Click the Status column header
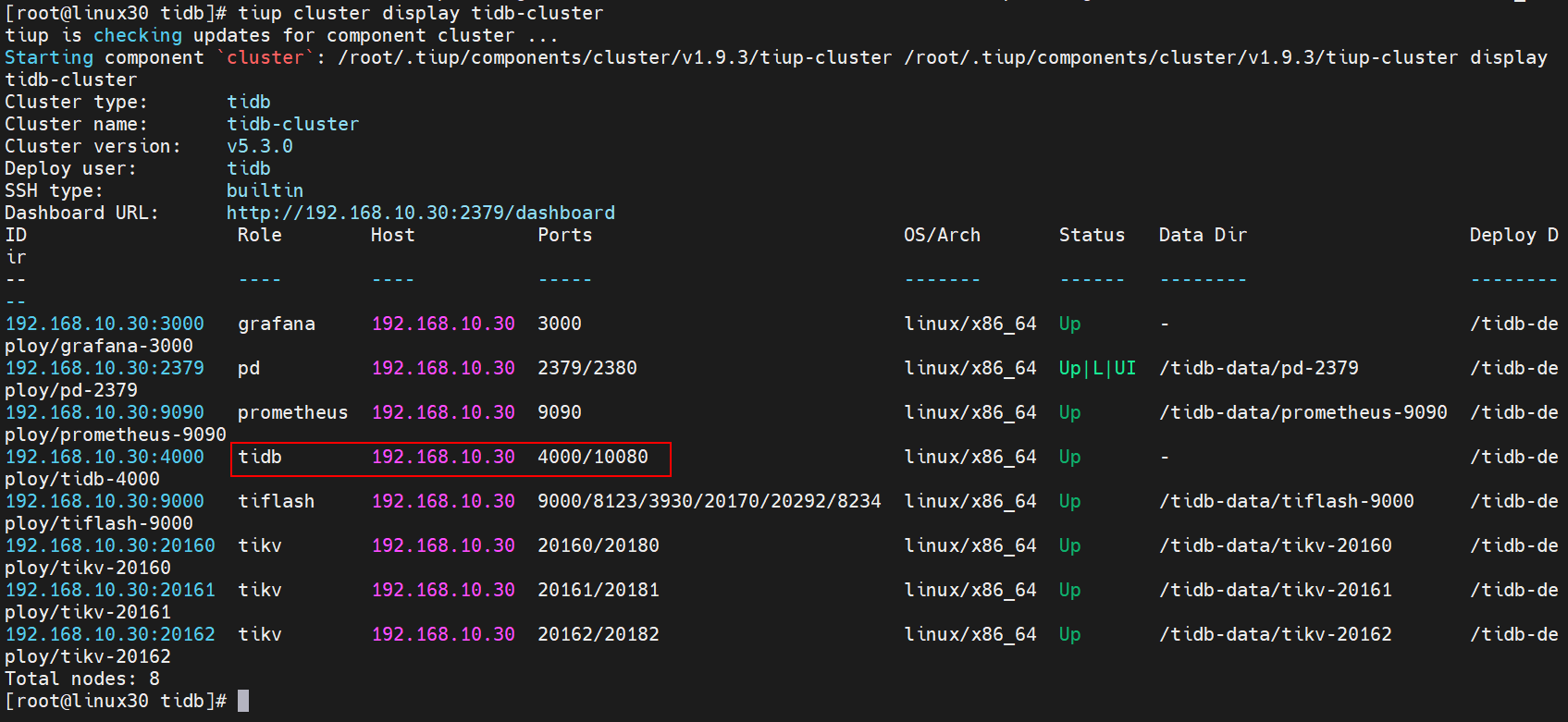Viewport: 1568px width, 722px height. (1093, 235)
